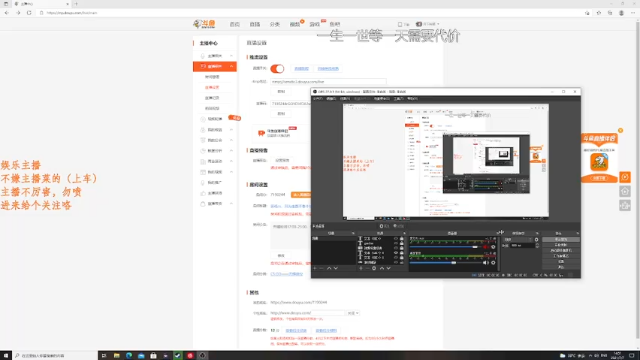Open Microsoft Edge from the Windows taskbar

point(129,356)
